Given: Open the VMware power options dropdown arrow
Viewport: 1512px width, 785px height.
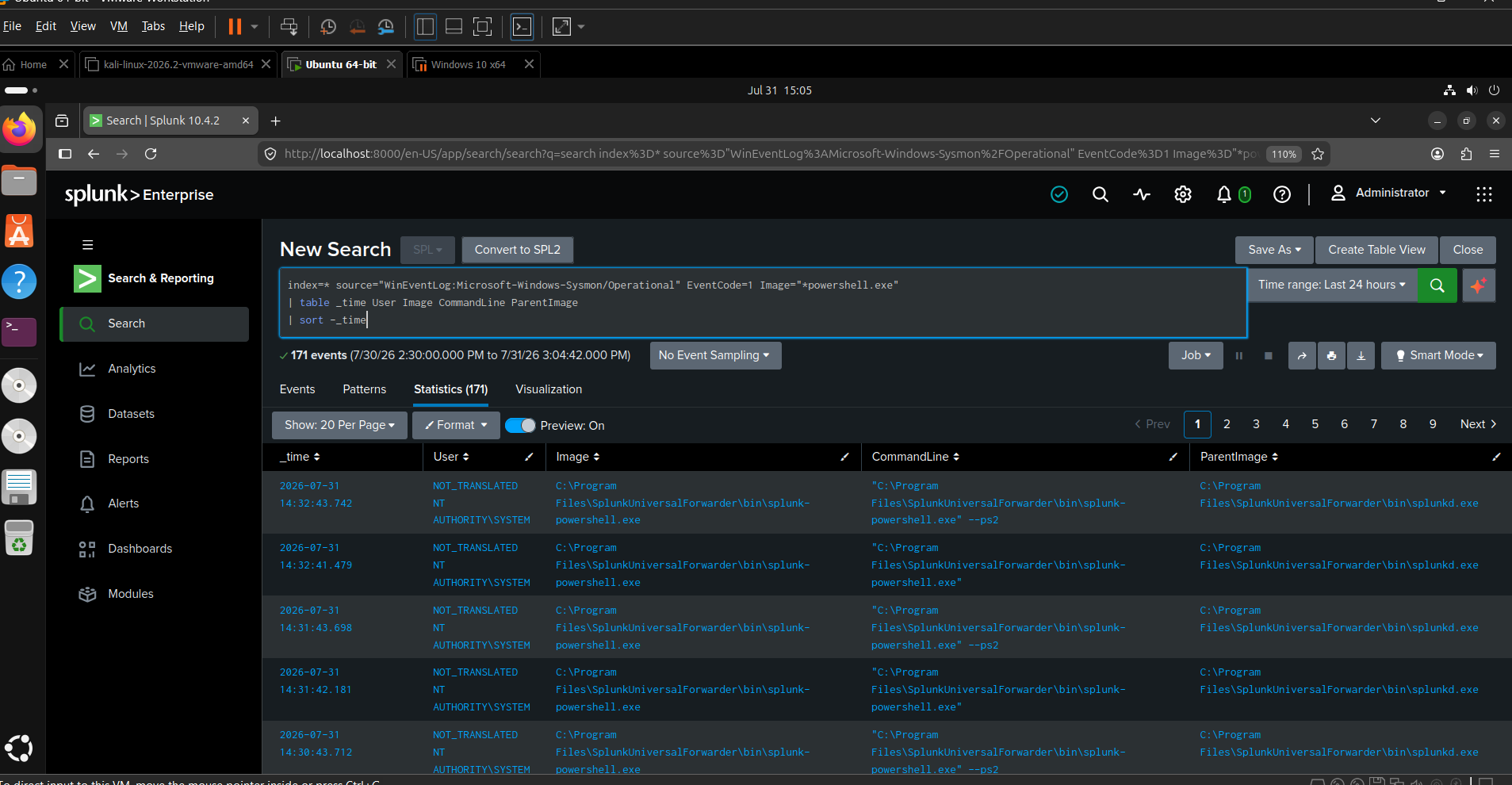Looking at the screenshot, I should point(255,27).
